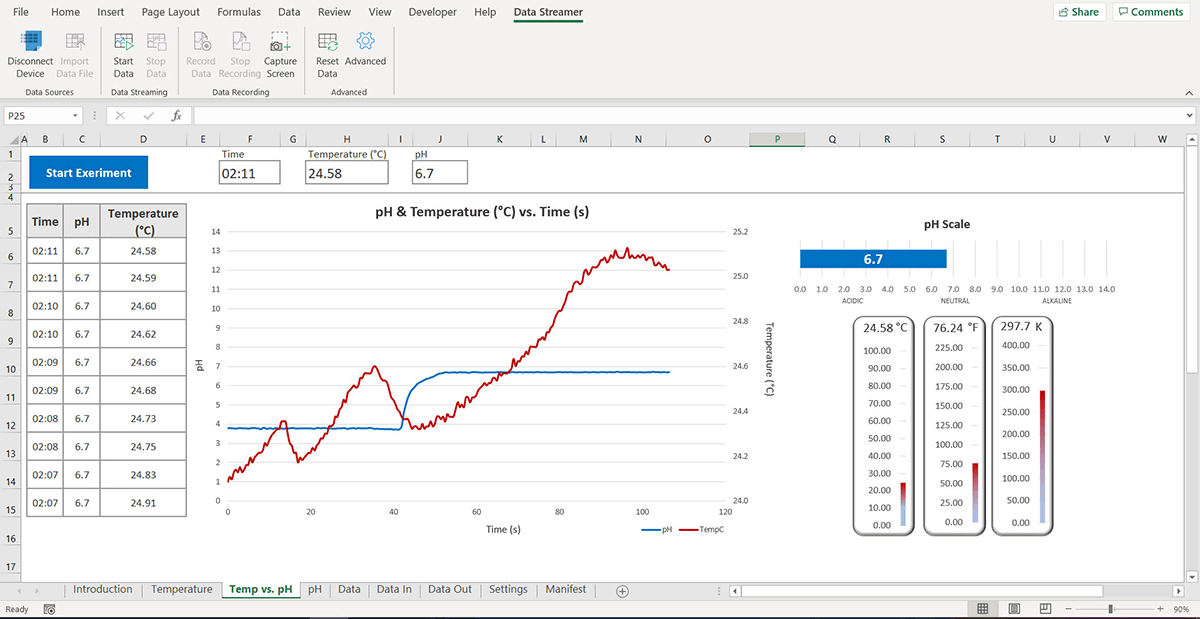The image size is (1200, 619).
Task: Open the Insert ribbon tab
Action: [111, 12]
